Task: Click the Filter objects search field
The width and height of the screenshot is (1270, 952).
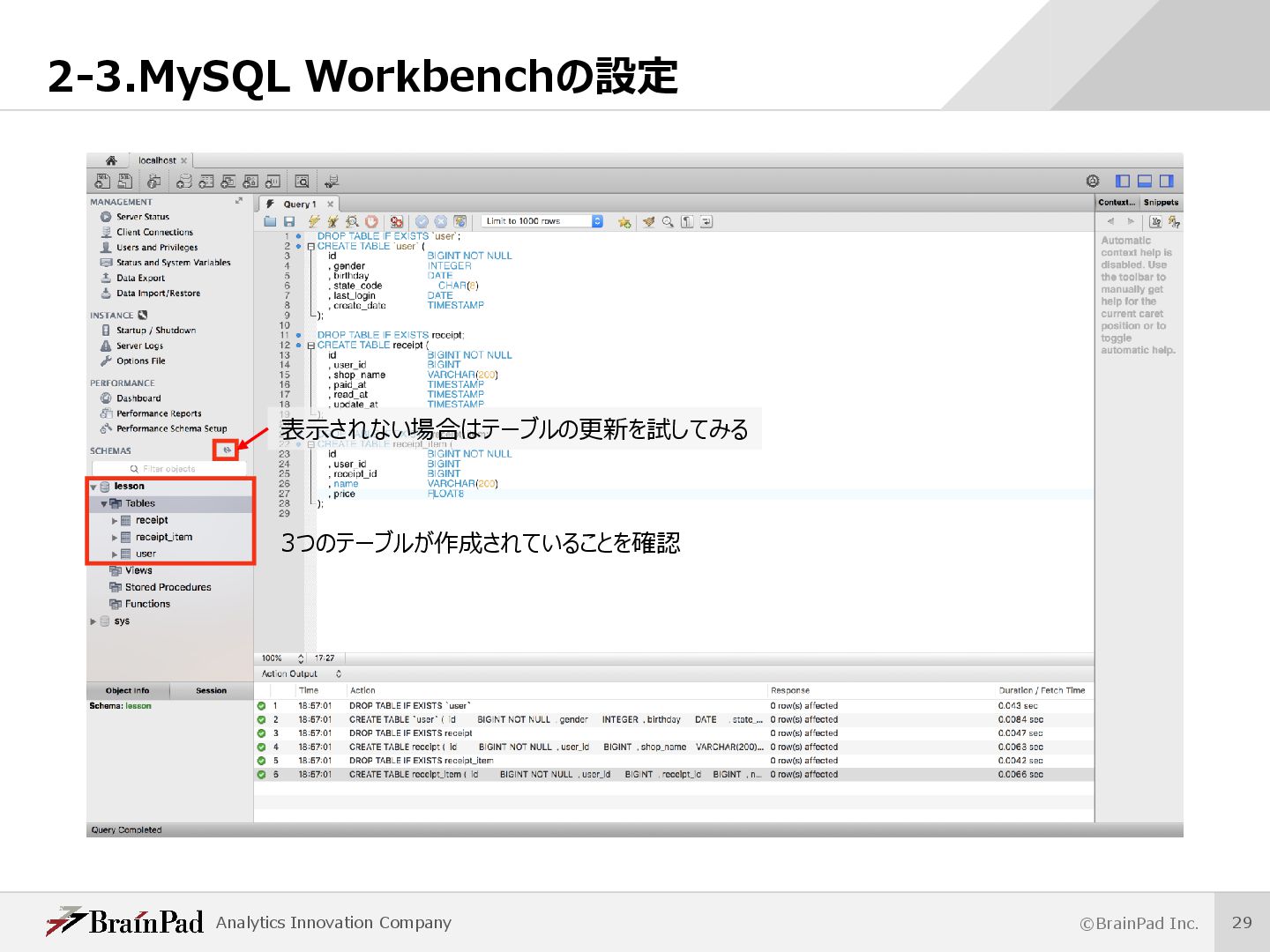Action: pyautogui.click(x=169, y=469)
